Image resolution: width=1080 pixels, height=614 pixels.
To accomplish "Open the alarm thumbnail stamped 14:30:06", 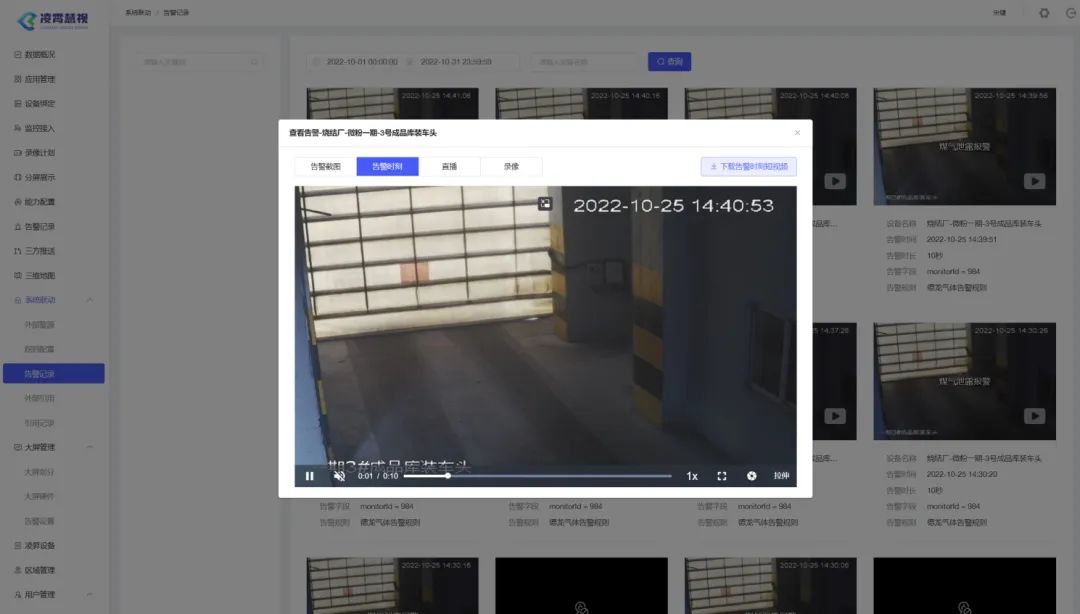I will tap(771, 585).
